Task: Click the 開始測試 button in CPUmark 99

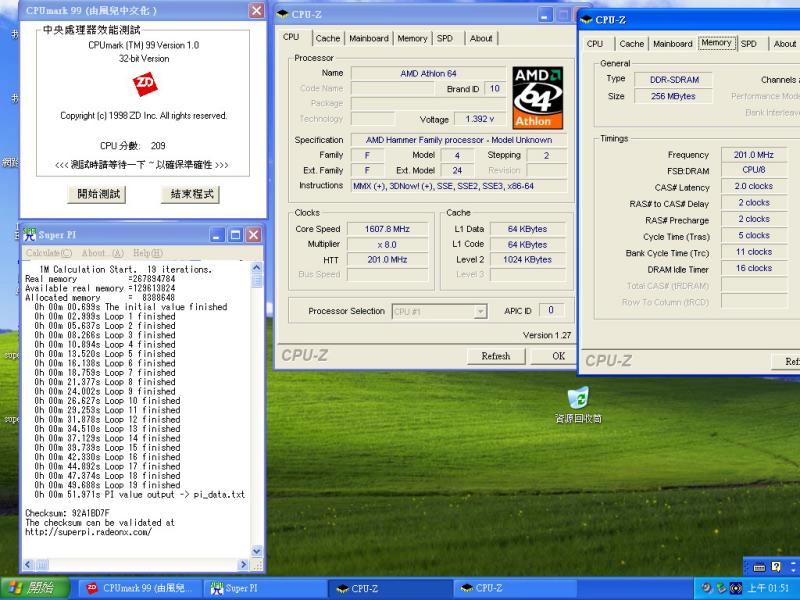Action: (98, 194)
